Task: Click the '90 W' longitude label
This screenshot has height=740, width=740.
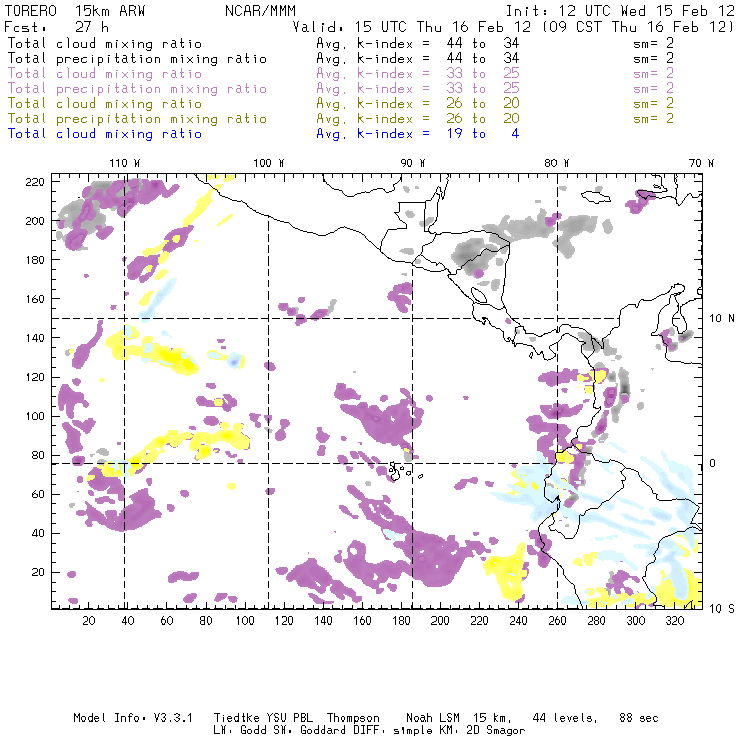Action: point(412,163)
